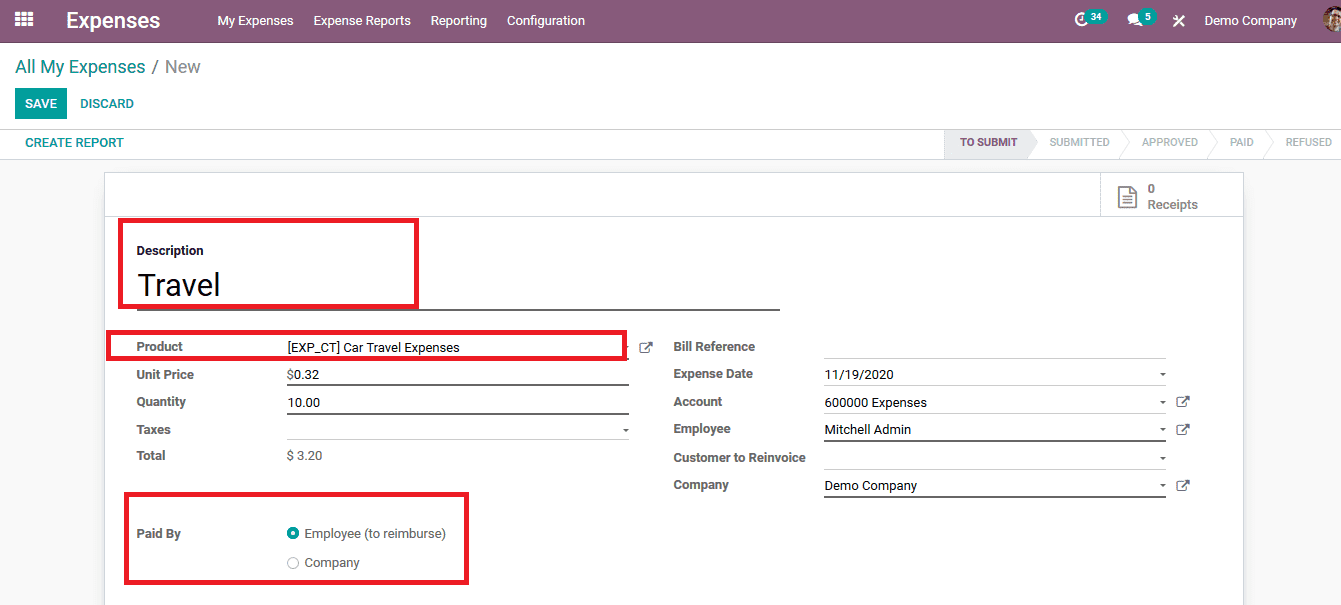Open the Configuration menu
The image size is (1341, 605).
(546, 20)
